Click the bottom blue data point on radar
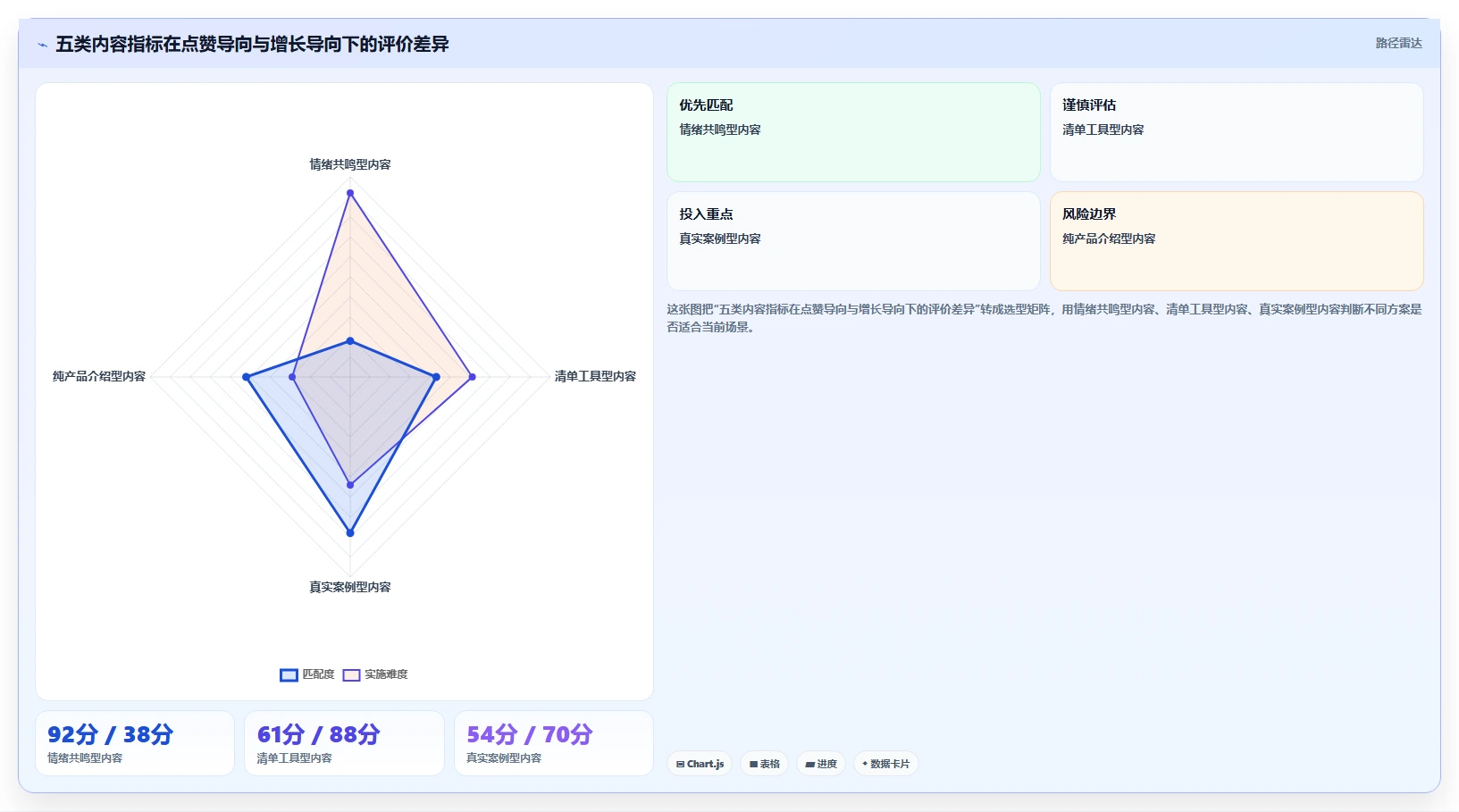The width and height of the screenshot is (1459, 812). (350, 532)
